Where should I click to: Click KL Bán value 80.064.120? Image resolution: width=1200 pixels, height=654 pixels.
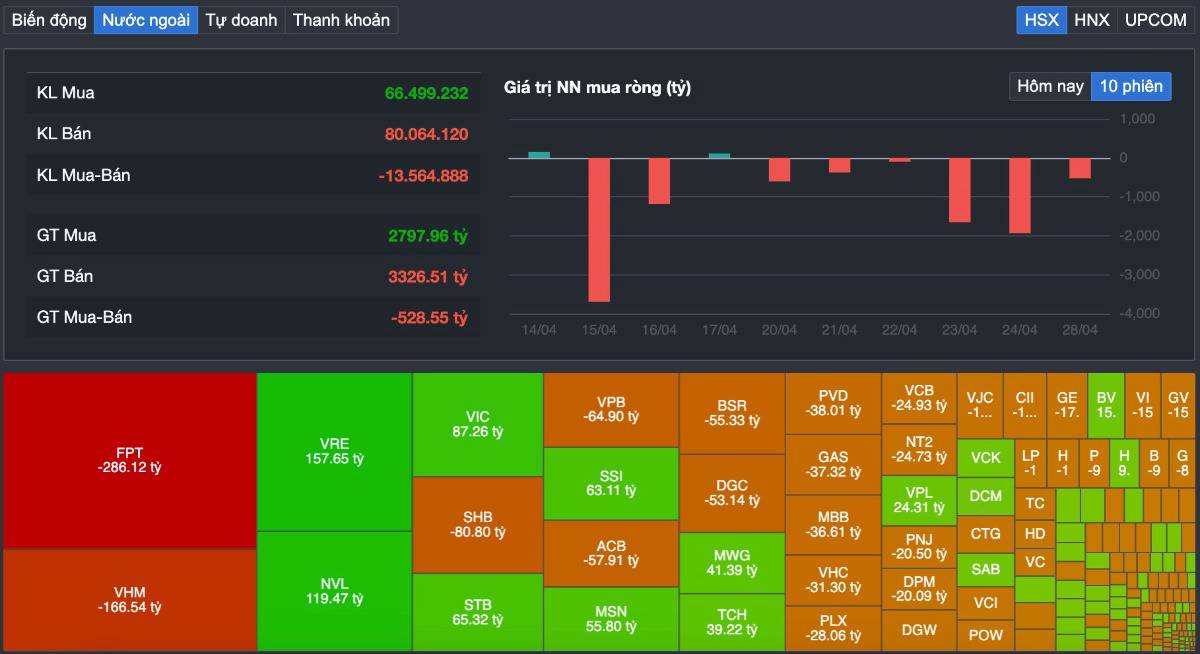click(426, 134)
